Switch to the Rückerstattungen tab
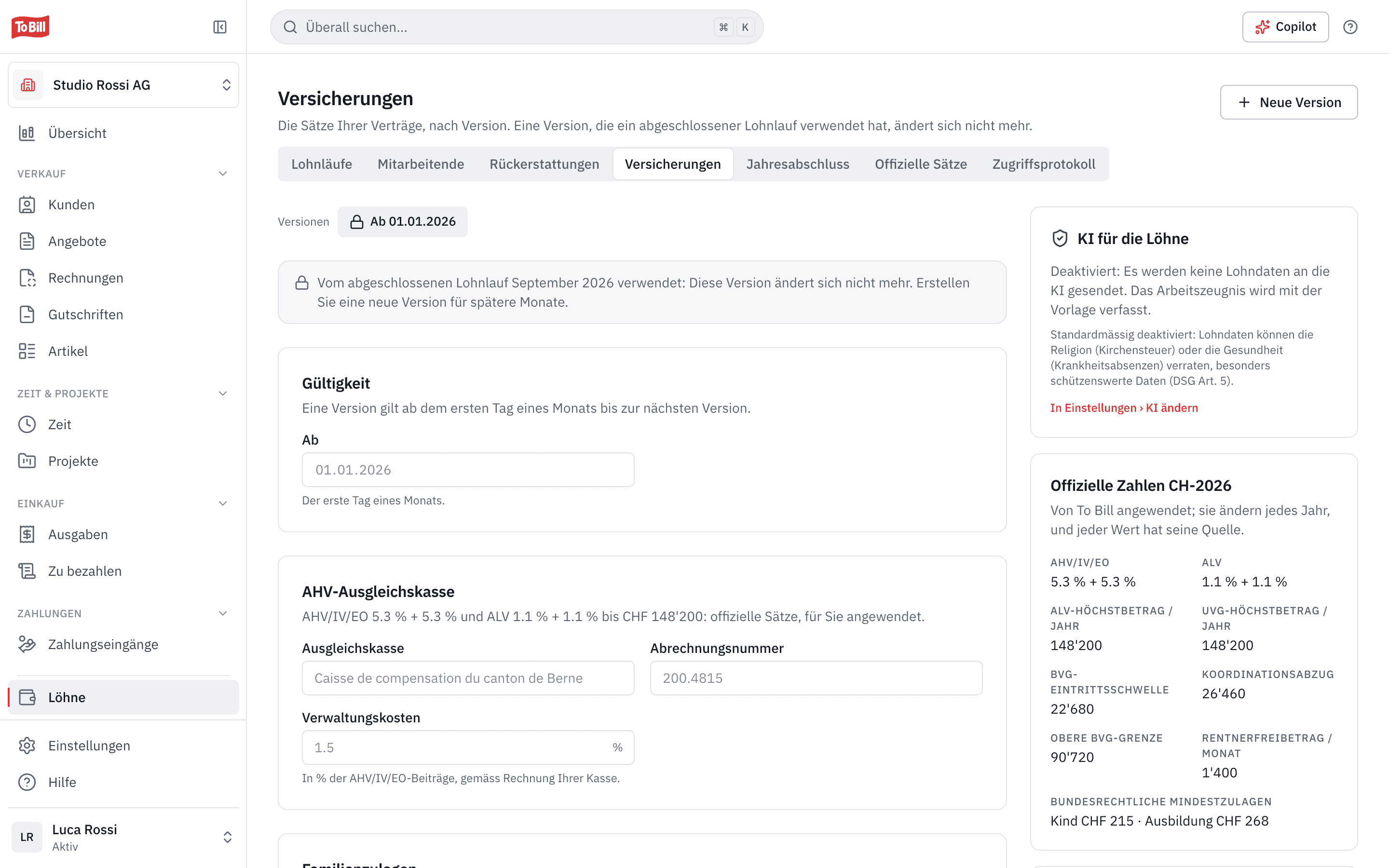 coord(544,164)
